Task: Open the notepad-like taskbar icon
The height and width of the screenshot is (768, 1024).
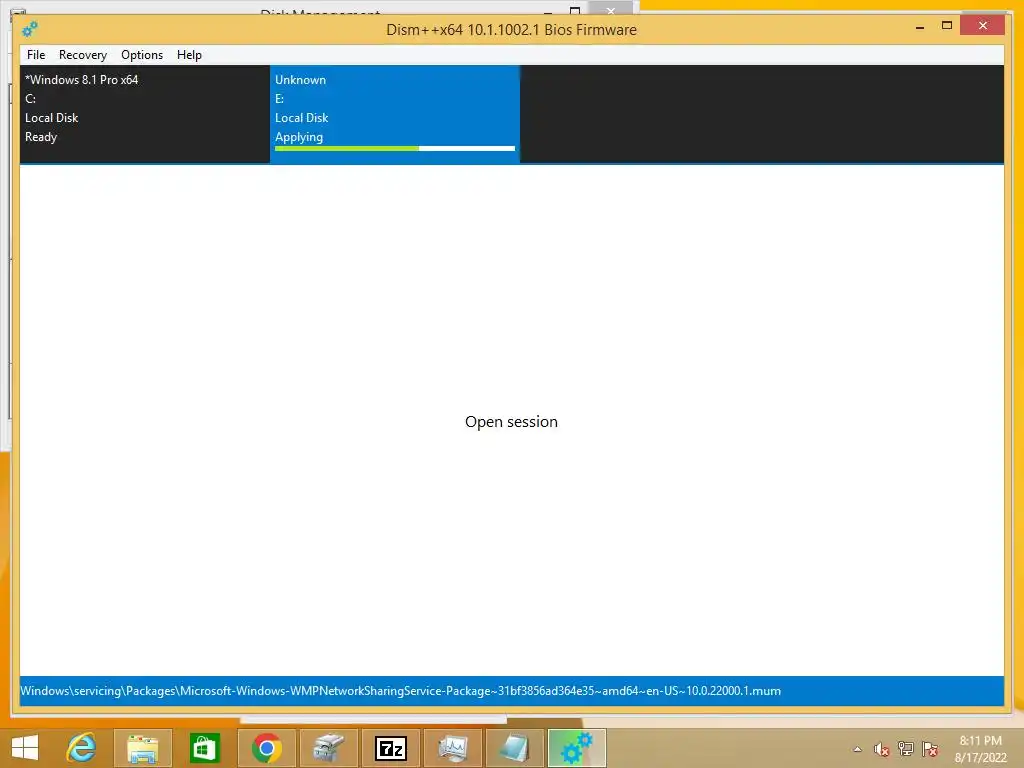Action: click(514, 748)
